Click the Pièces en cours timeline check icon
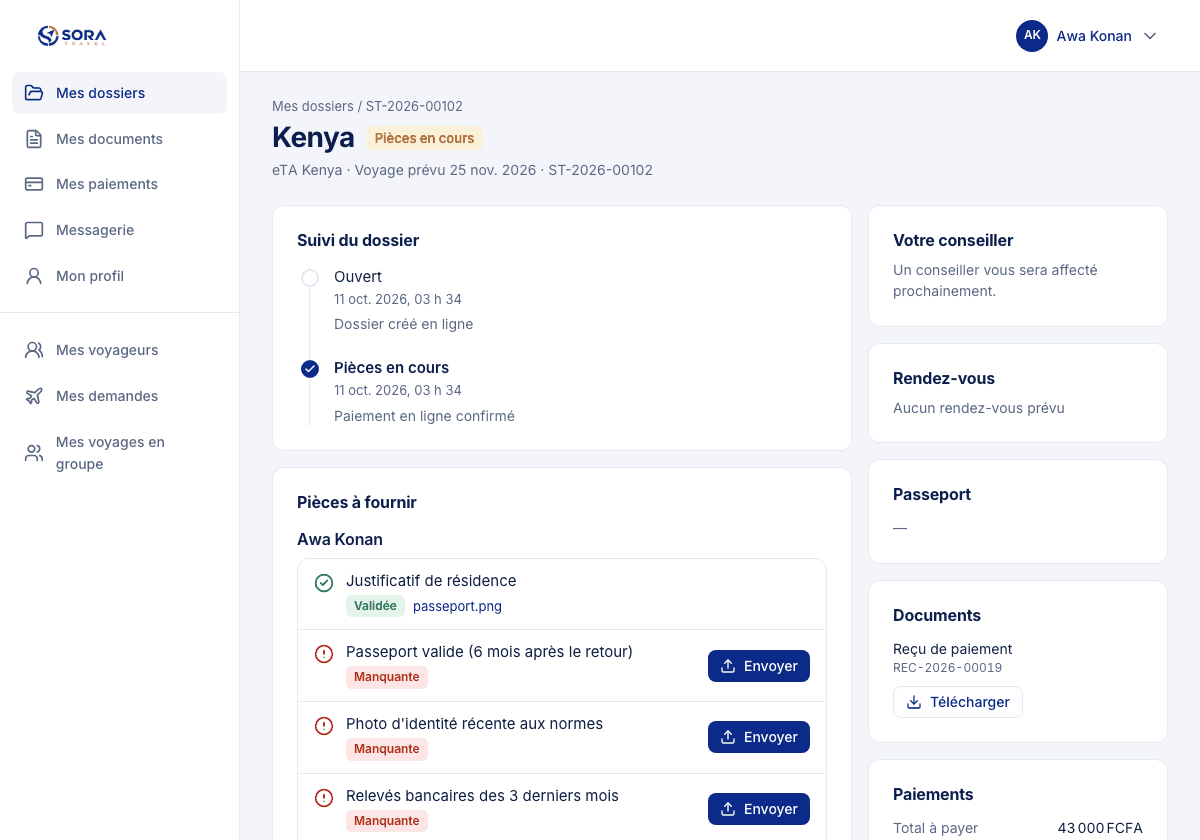The image size is (1200, 840). pyautogui.click(x=310, y=369)
